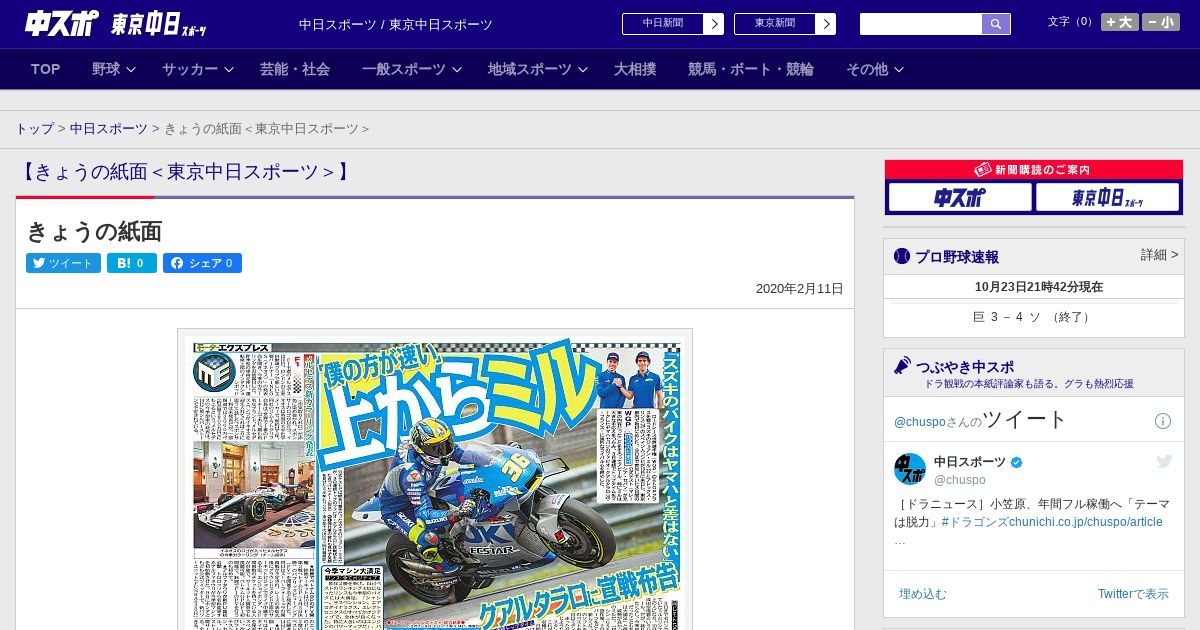Click the baseball icon beside プロ野球速報

click(x=902, y=256)
